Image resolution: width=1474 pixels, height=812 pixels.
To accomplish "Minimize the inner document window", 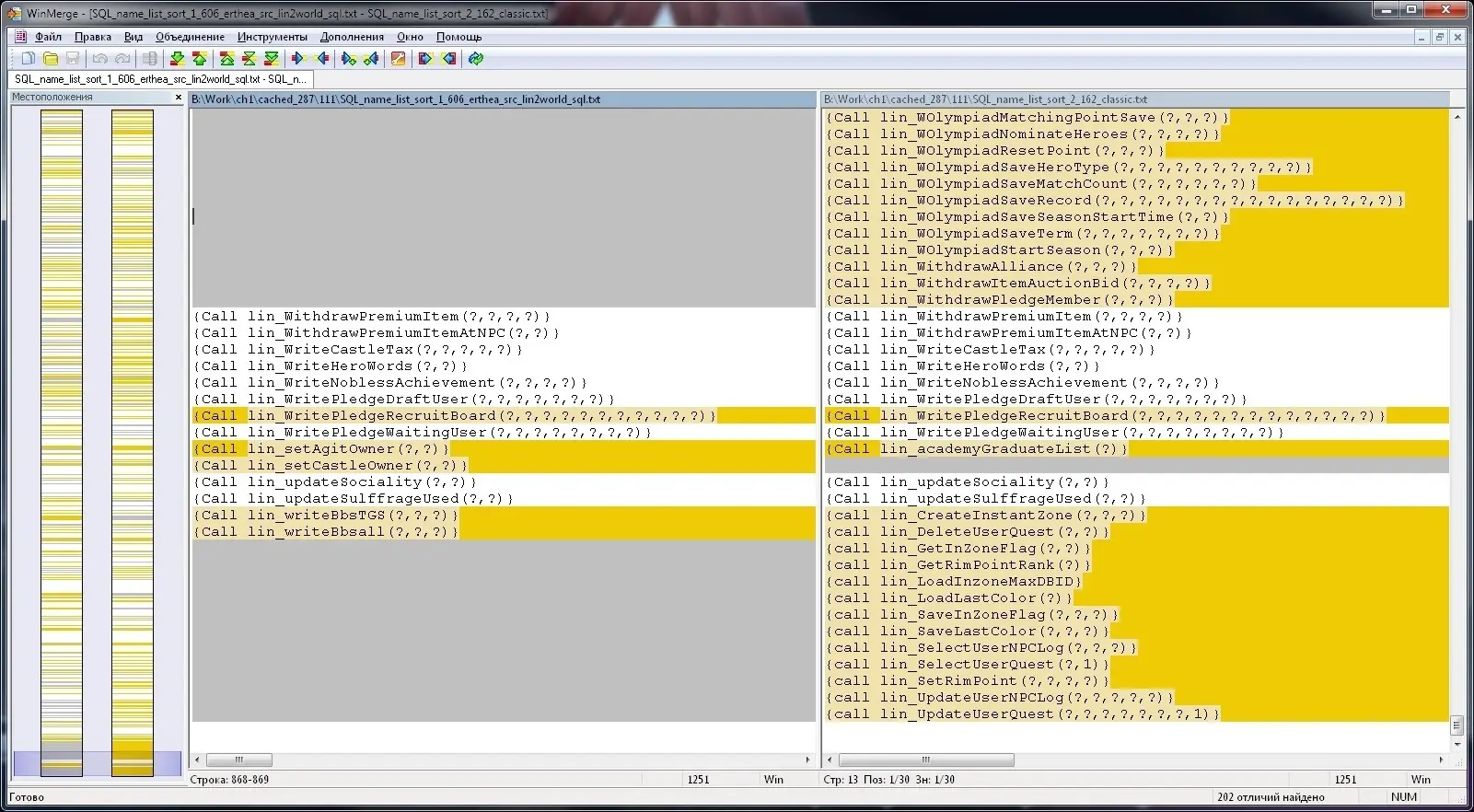I will [1422, 38].
